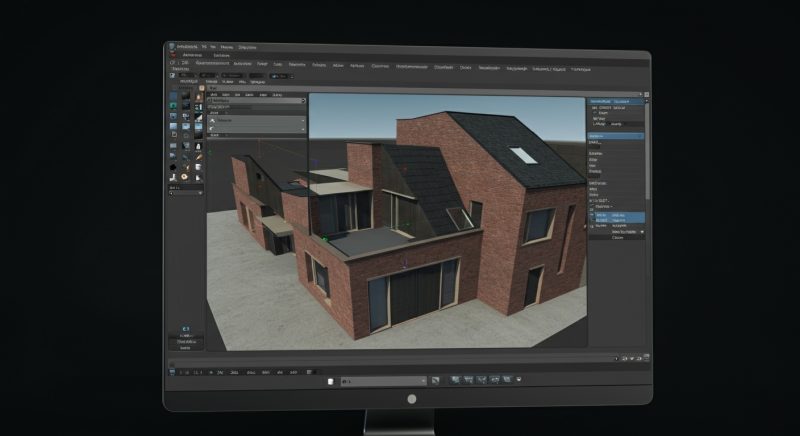Screen dimensions: 800x436
Task: Click the skylight window on the house roof
Action: tap(523, 156)
